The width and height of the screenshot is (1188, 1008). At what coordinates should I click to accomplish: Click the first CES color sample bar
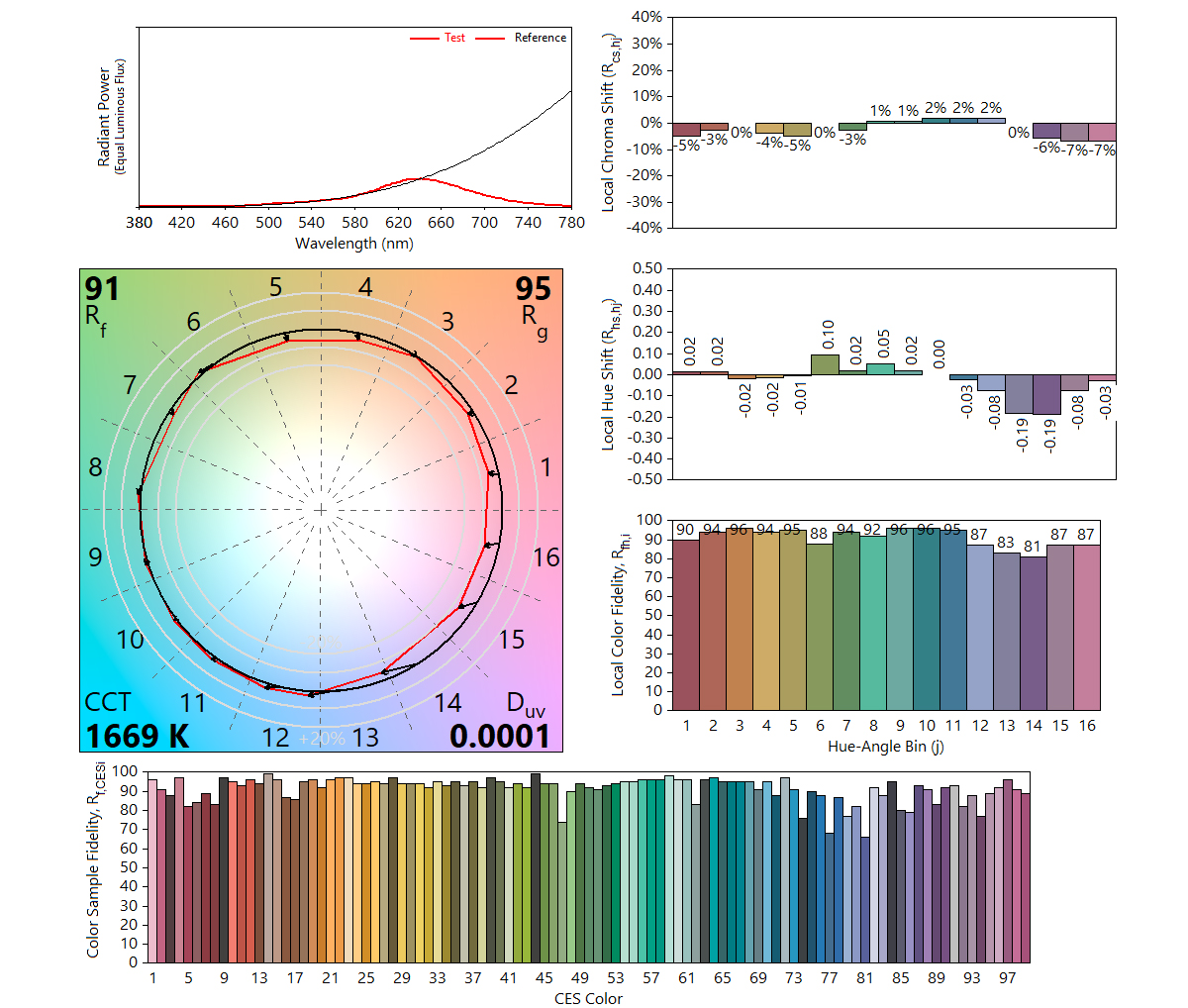[152, 871]
